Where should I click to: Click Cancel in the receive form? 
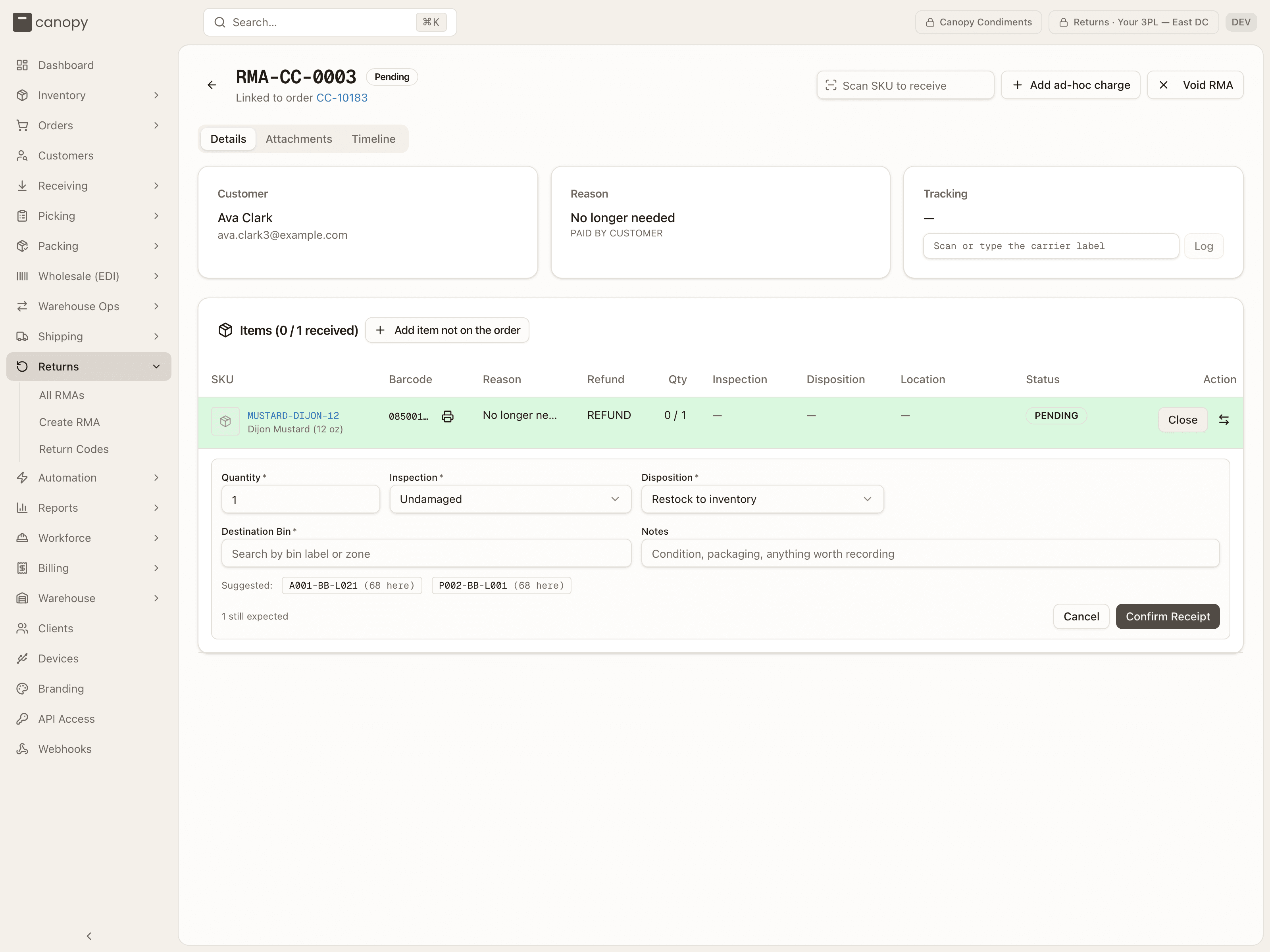click(1081, 616)
